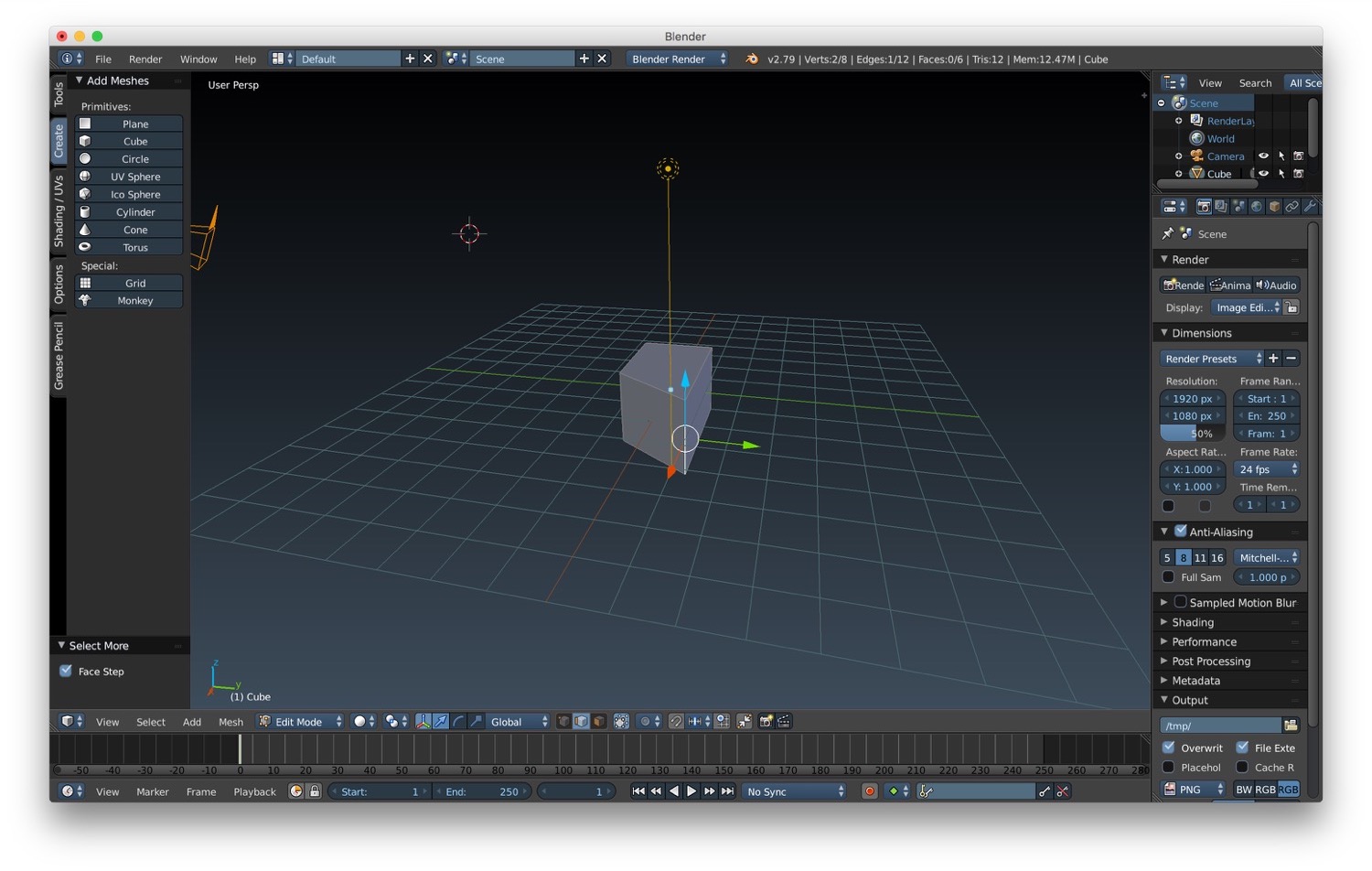This screenshot has height=871, width=1372.
Task: Uncheck the Face Step checkbox
Action: (66, 671)
